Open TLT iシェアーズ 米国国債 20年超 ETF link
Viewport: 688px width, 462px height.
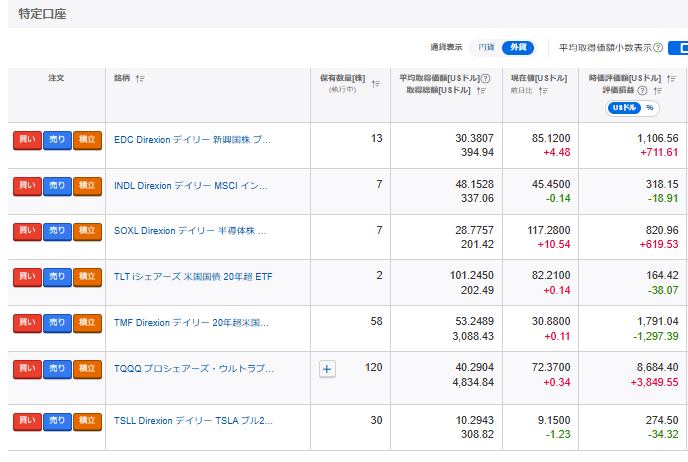pos(193,277)
